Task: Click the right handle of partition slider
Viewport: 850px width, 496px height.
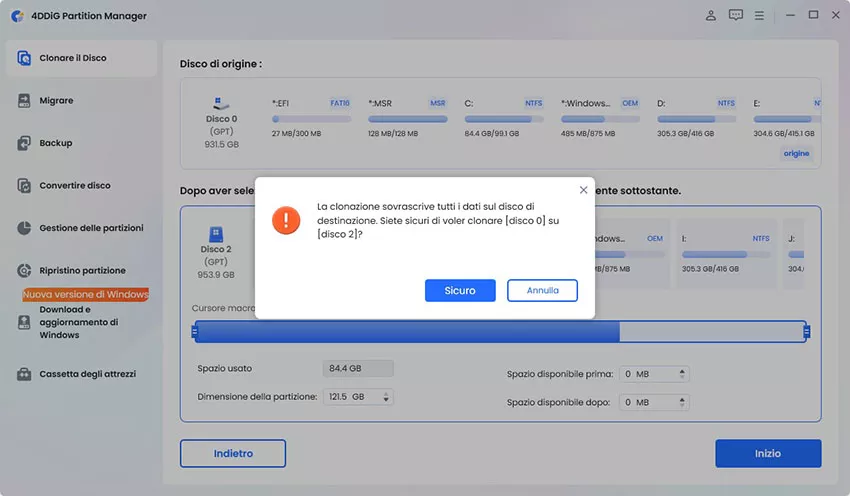Action: 807,332
